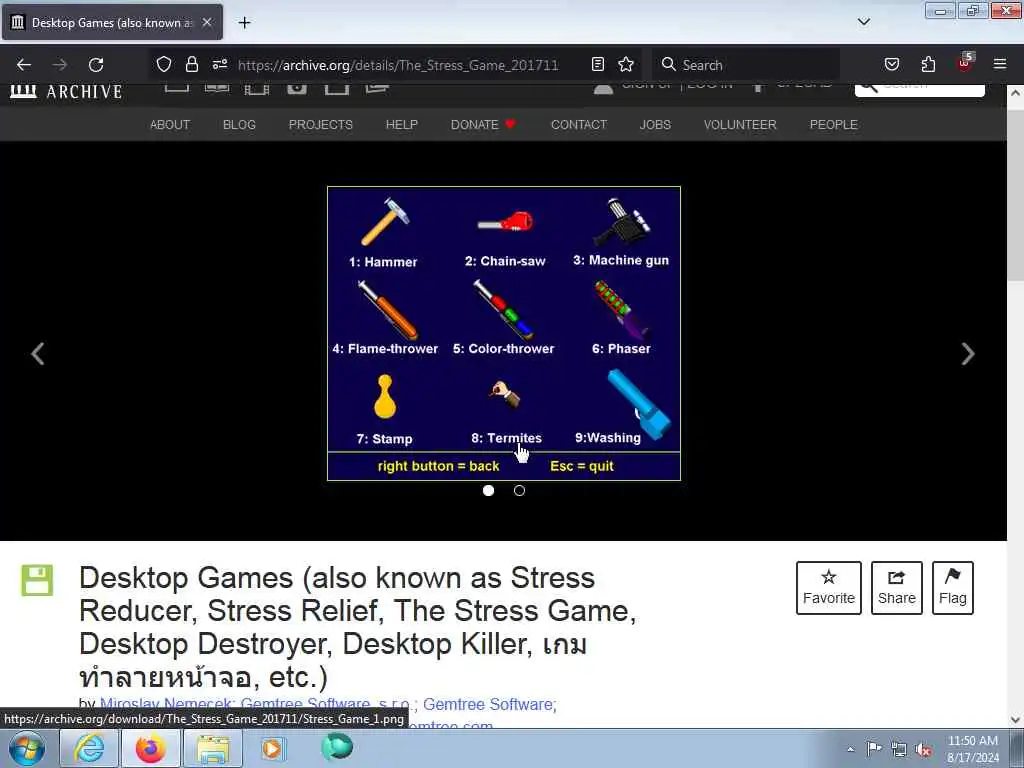1024x768 pixels.
Task: Click the Internet Archive logo
Action: pyautogui.click(x=66, y=91)
